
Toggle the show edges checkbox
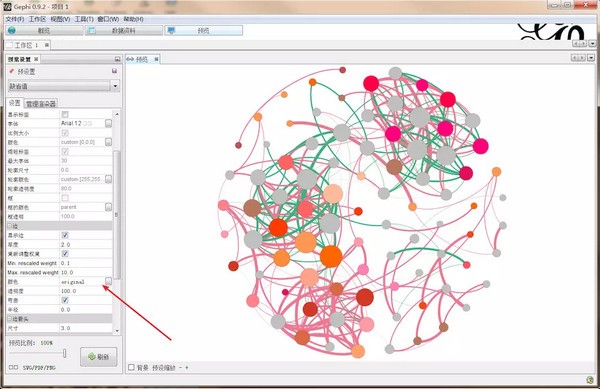tap(65, 235)
